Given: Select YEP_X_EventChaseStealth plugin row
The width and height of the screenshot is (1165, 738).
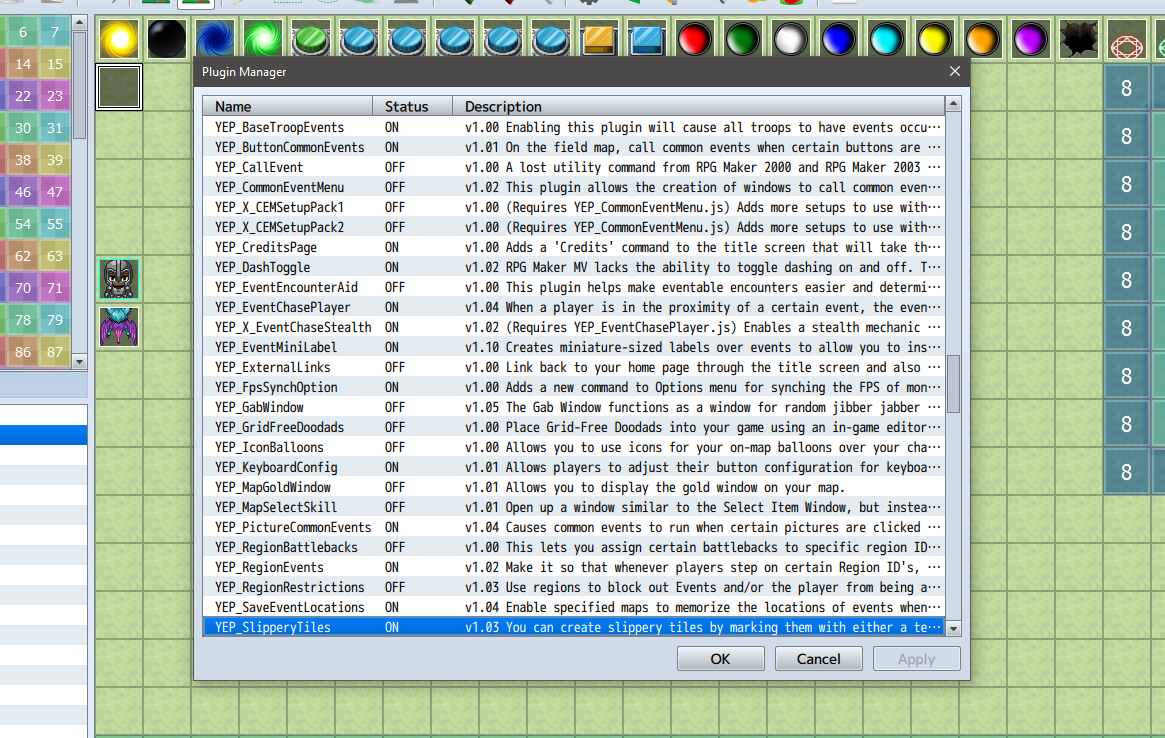Looking at the screenshot, I should coord(574,328).
